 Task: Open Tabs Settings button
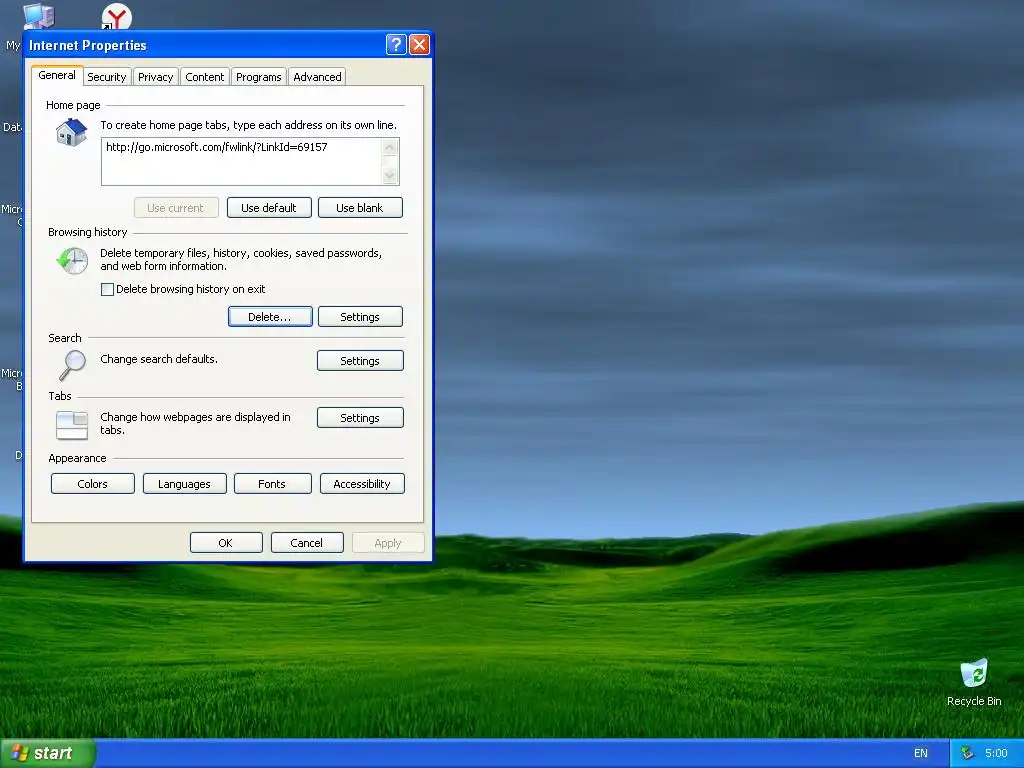click(360, 418)
